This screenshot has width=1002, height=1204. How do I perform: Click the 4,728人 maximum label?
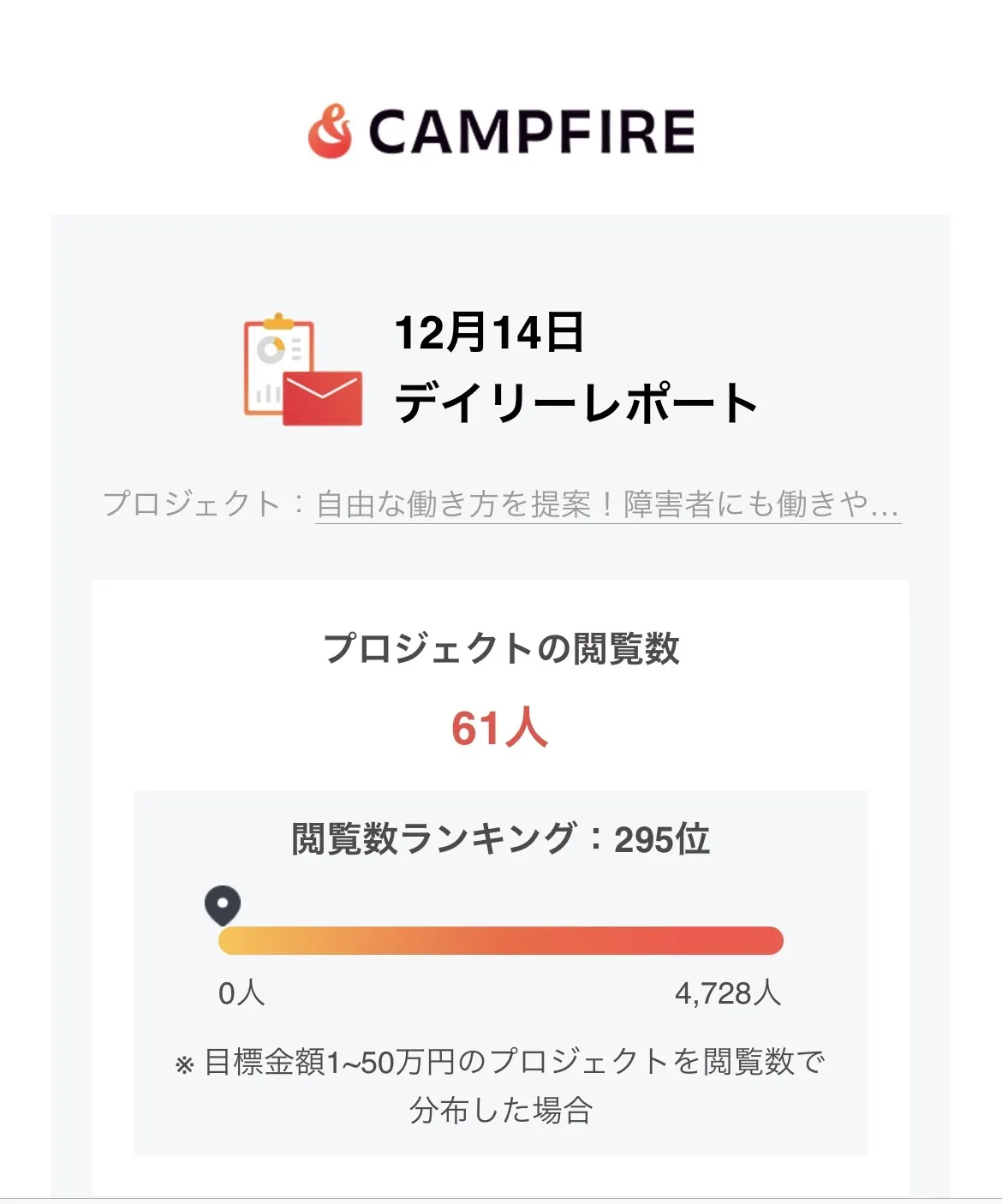coord(728,993)
